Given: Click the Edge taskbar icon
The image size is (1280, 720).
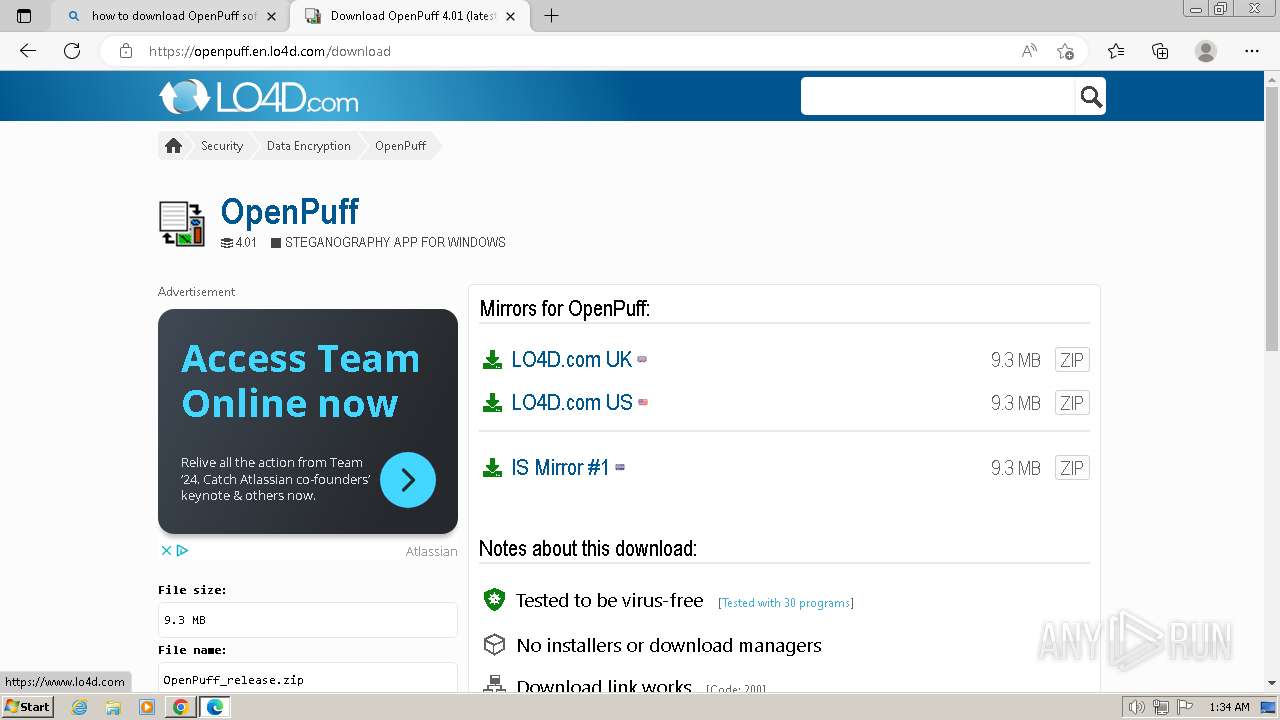Looking at the screenshot, I should click(214, 707).
